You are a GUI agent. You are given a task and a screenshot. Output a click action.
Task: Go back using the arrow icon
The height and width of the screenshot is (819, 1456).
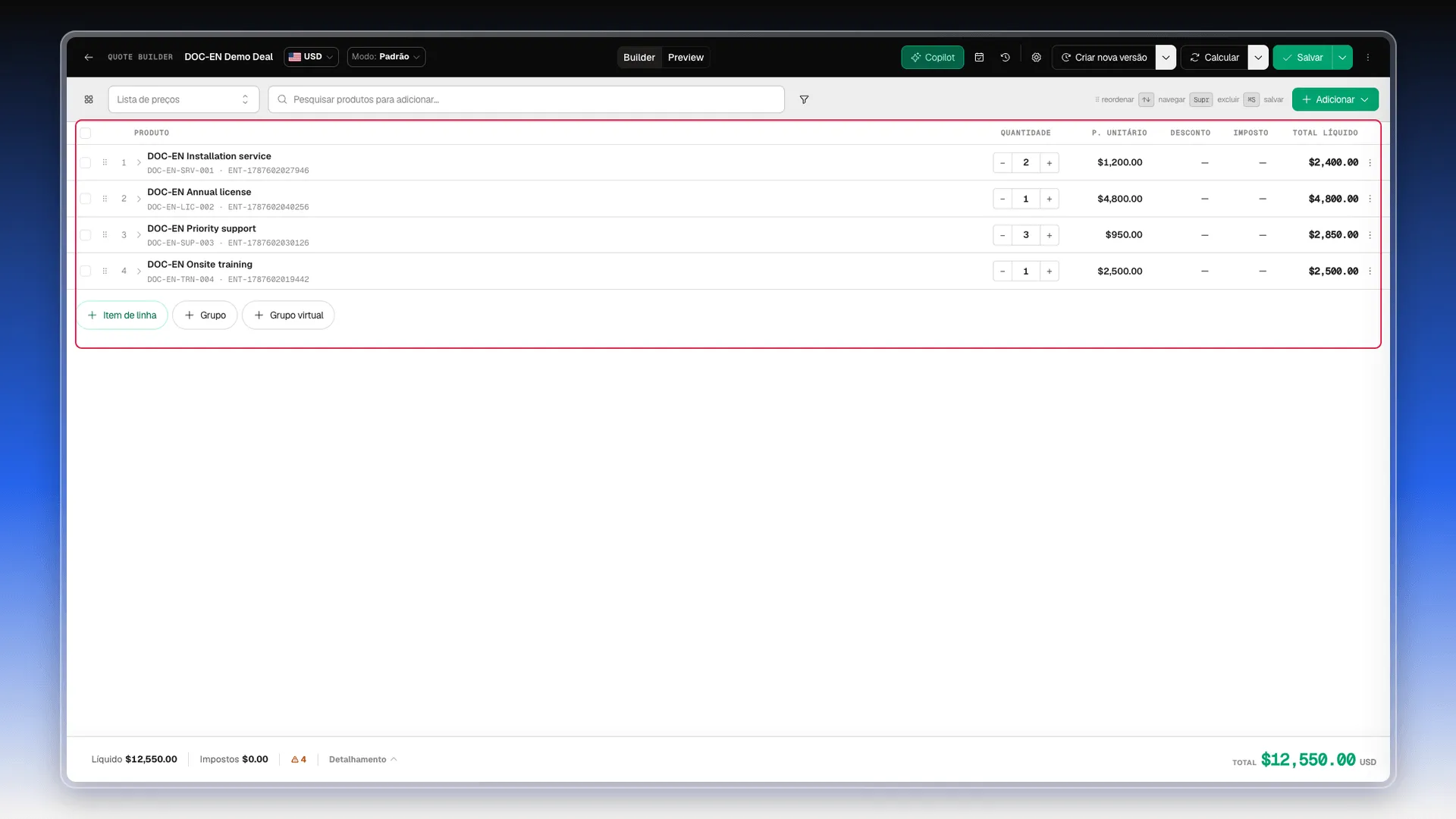(89, 58)
